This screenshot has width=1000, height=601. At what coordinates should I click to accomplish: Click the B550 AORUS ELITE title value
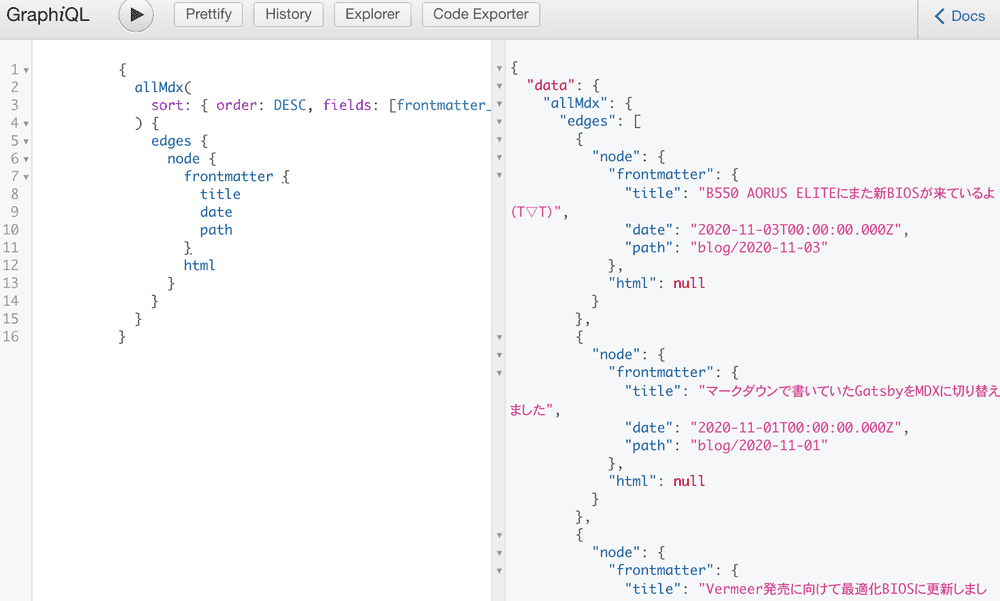point(847,193)
